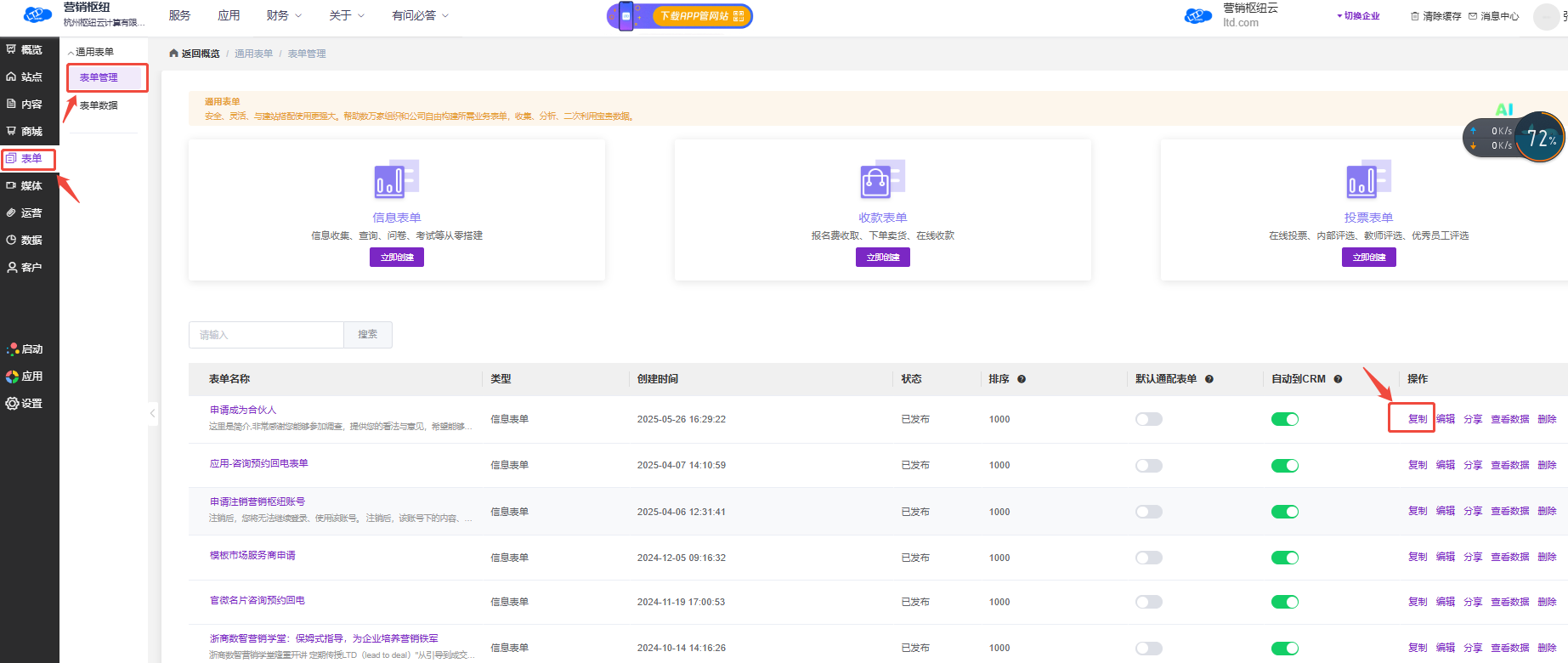Screen dimensions: 1568x663
Task: Open the 表单数据 submenu item
Action: pyautogui.click(x=99, y=105)
